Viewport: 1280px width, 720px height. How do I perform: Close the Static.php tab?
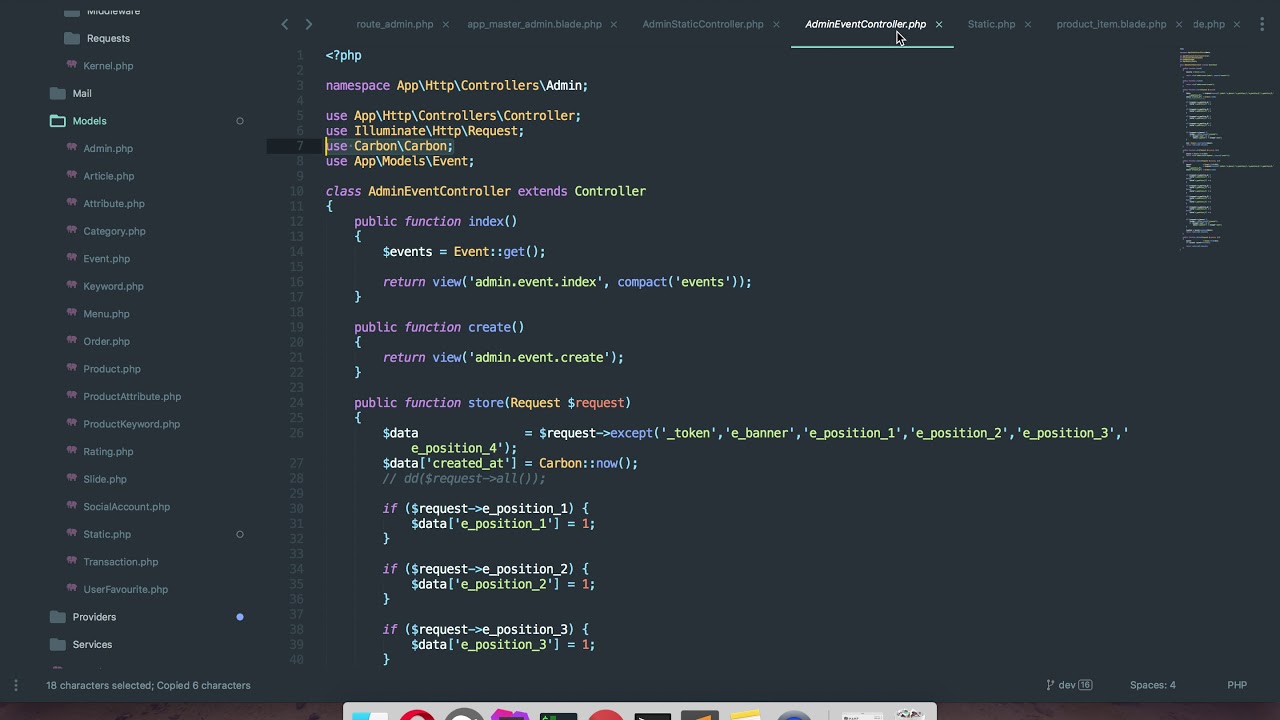coord(1027,24)
